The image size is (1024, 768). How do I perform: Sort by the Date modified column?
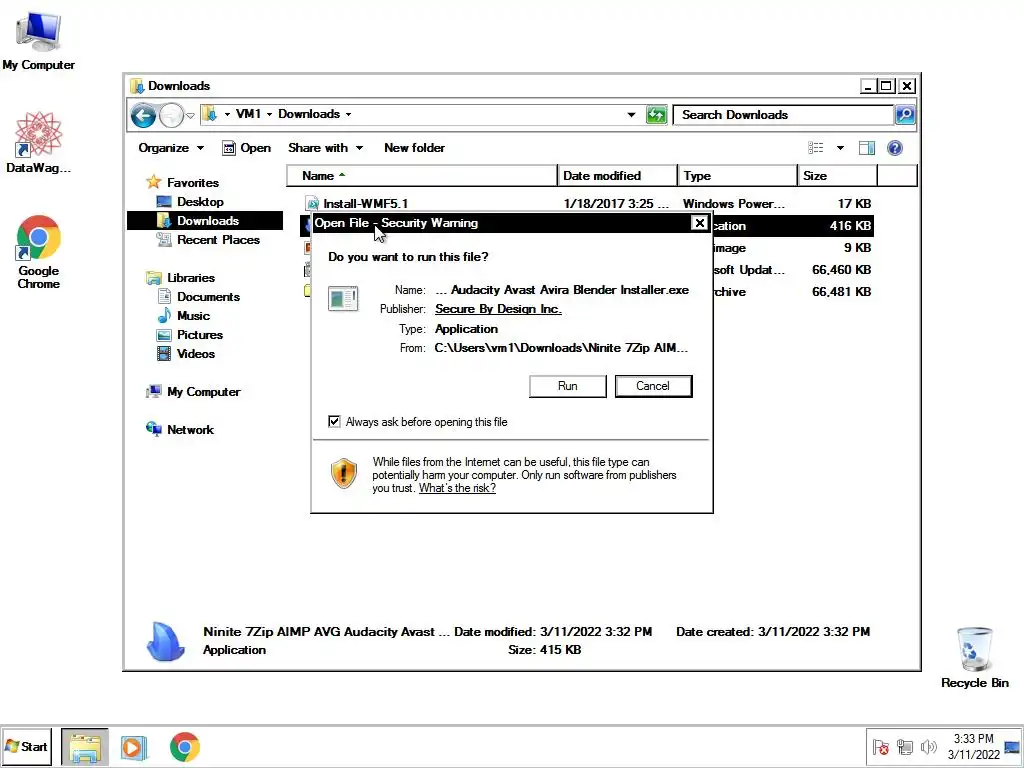(617, 176)
